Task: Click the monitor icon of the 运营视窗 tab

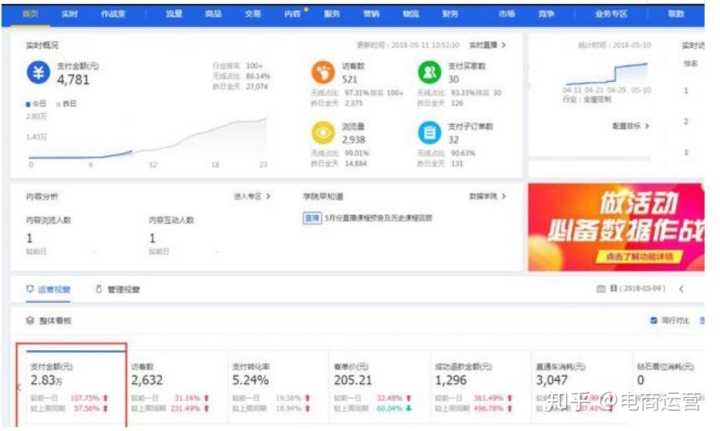Action: point(30,289)
